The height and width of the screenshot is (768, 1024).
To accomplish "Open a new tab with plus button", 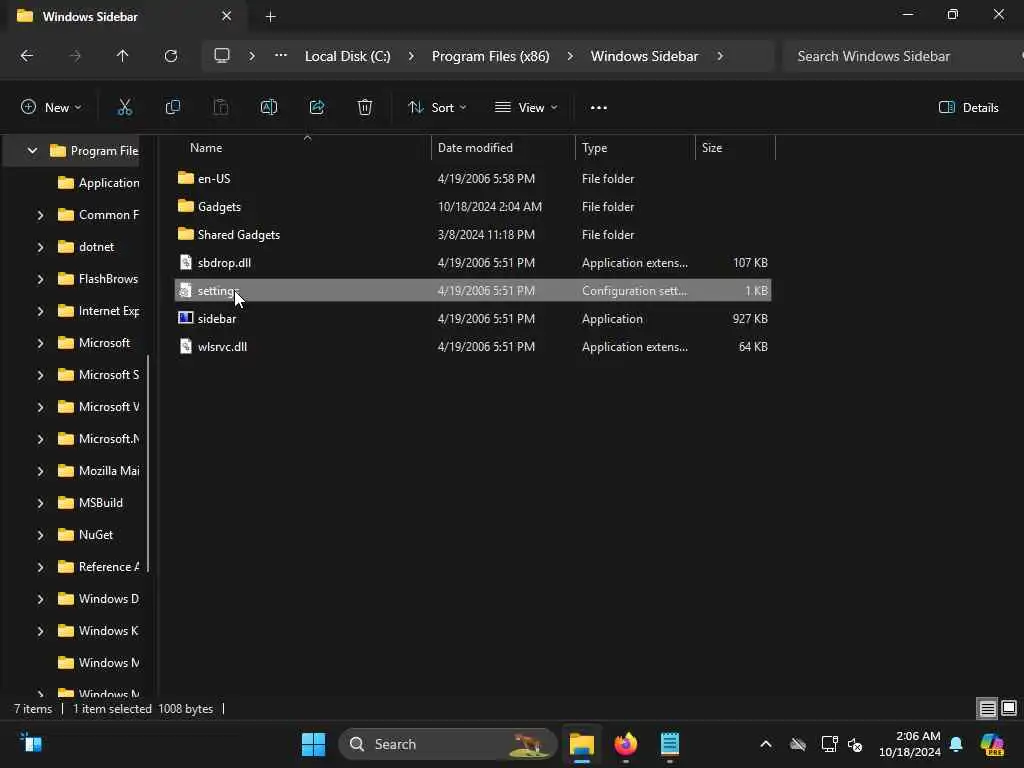I will click(270, 17).
